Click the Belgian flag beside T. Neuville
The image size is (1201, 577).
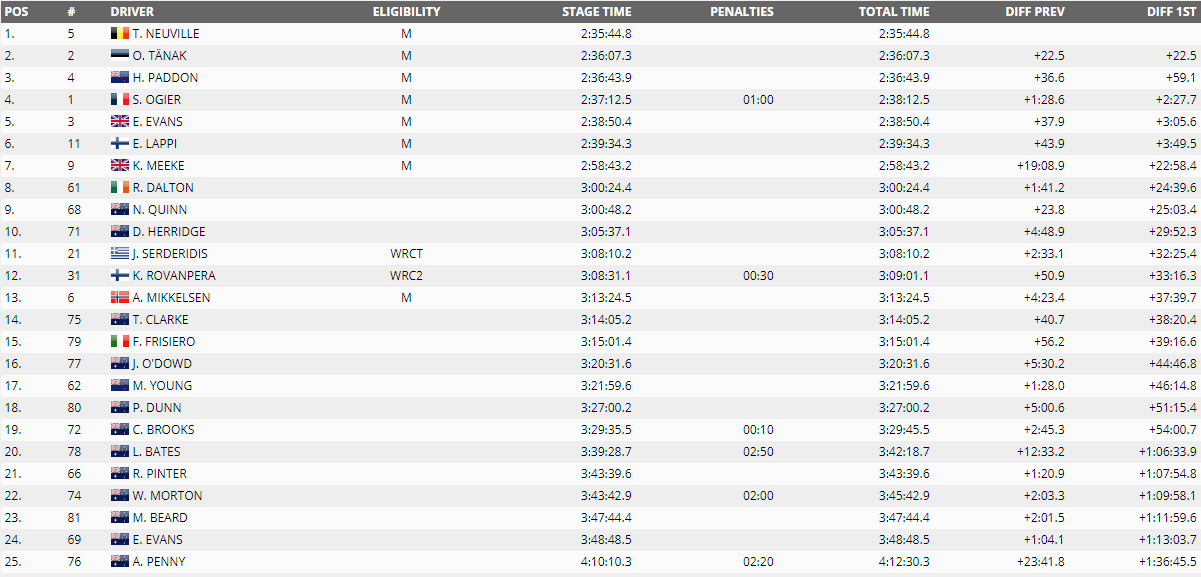[x=119, y=33]
